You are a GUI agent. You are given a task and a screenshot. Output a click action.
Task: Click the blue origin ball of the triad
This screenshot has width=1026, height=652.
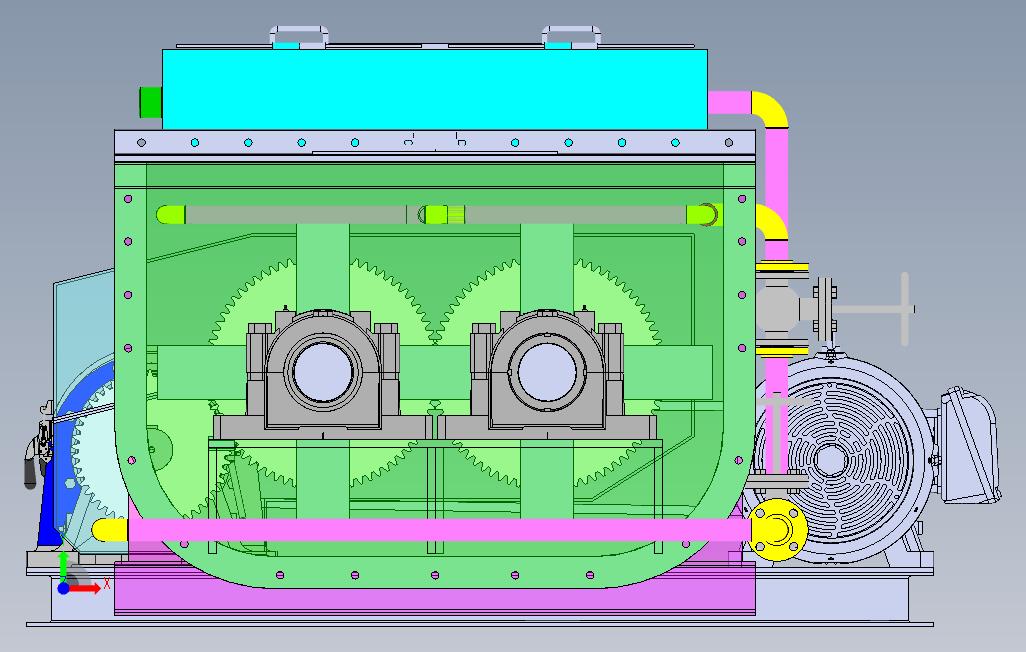pos(63,589)
